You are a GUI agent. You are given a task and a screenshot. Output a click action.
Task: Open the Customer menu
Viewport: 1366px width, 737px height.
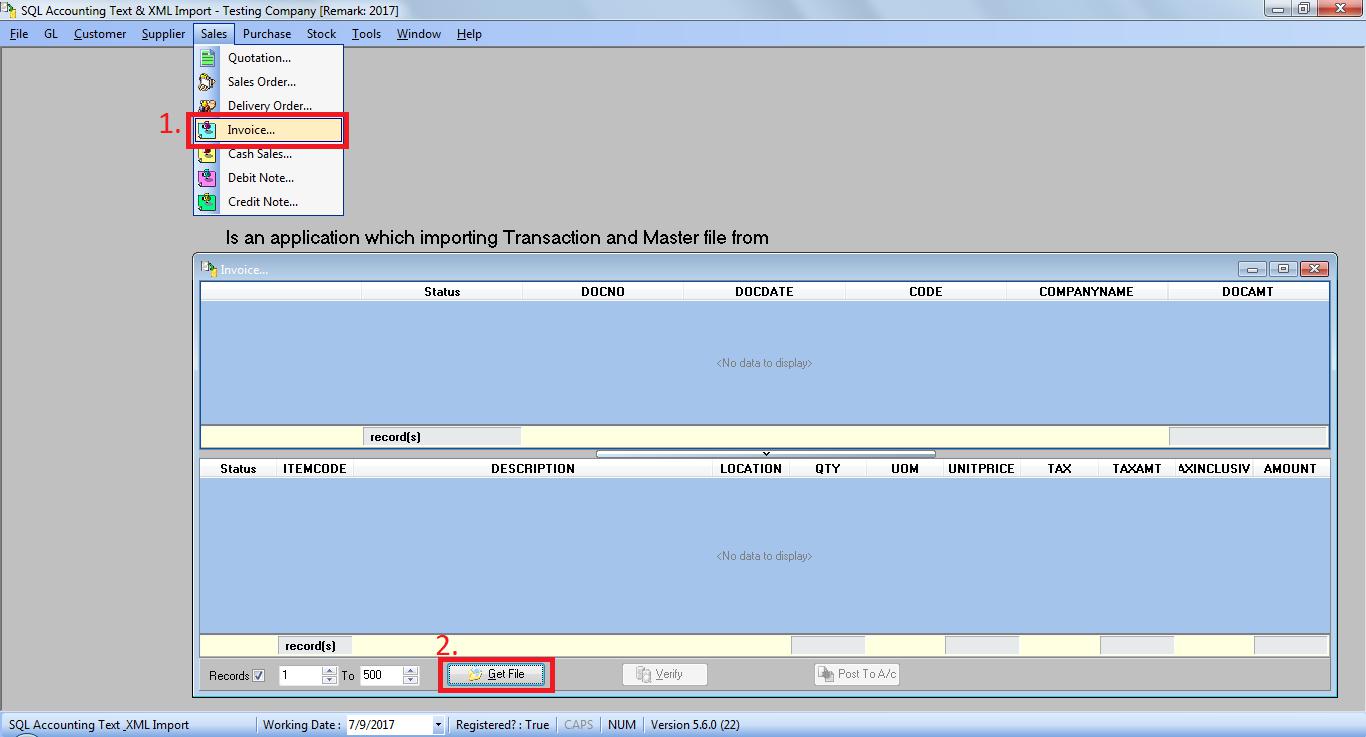coord(100,33)
